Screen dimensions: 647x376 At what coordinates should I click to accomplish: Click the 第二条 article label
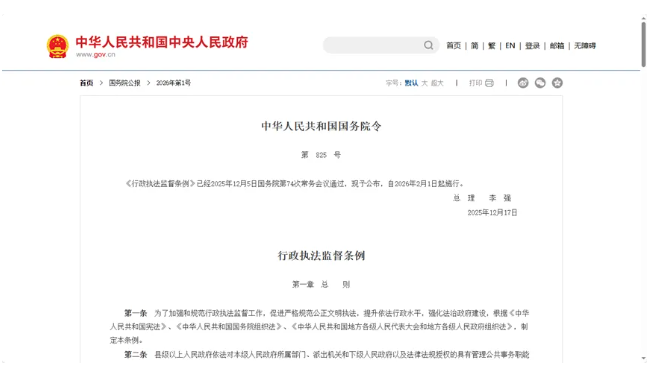tap(136, 355)
